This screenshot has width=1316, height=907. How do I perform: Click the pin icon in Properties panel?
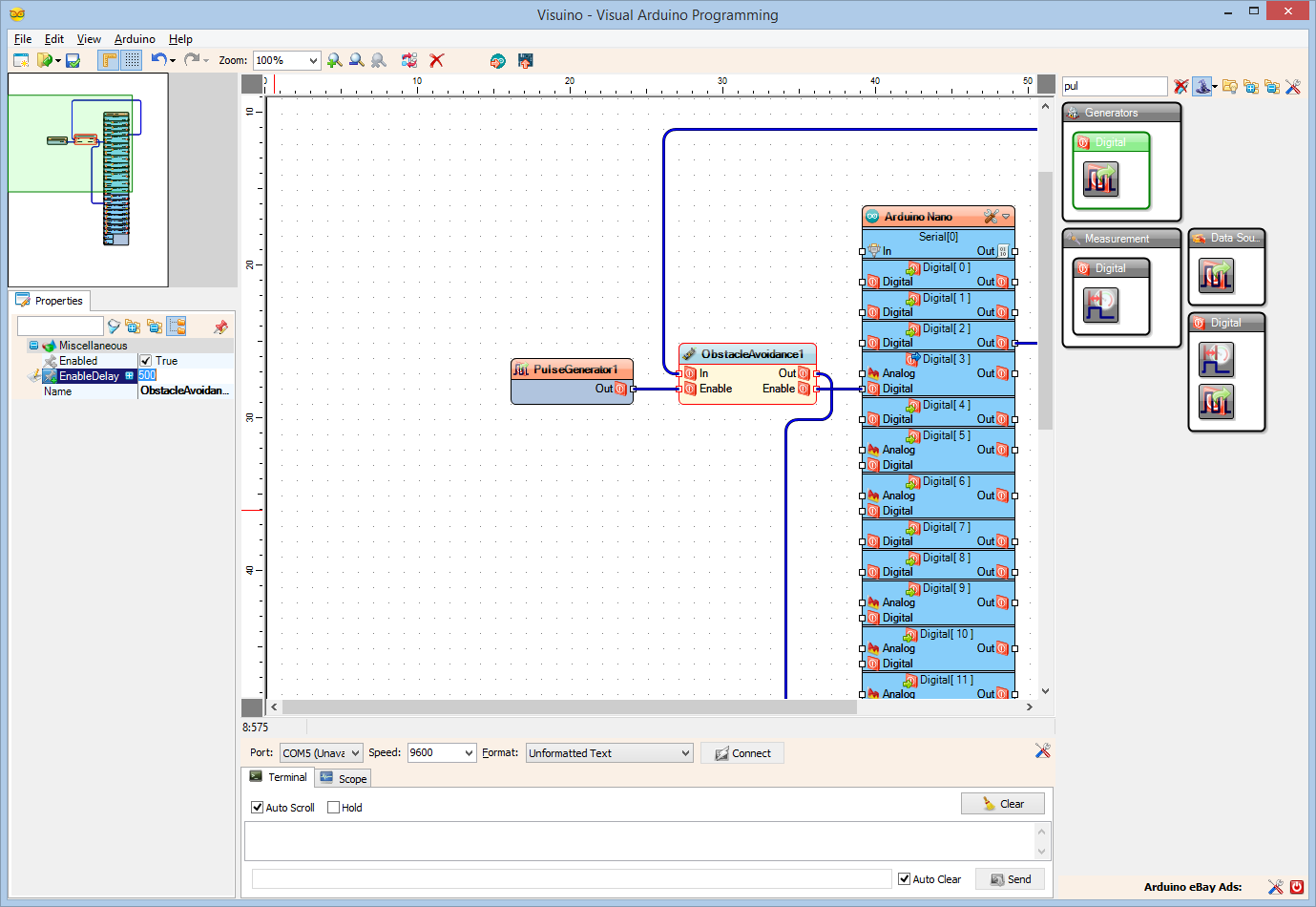tap(221, 327)
